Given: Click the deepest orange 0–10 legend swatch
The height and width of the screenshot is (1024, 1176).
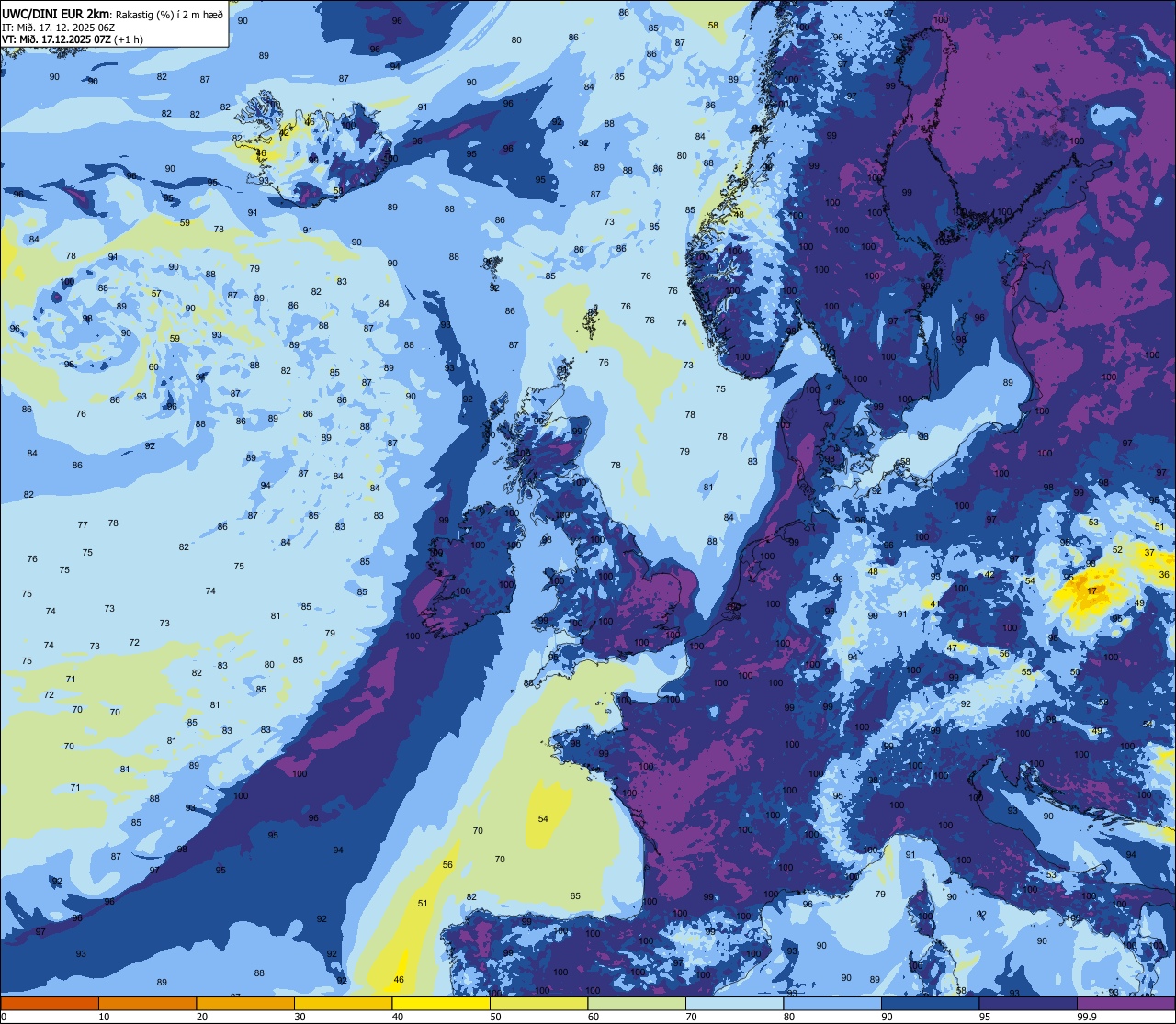Looking at the screenshot, I should coord(50,1003).
